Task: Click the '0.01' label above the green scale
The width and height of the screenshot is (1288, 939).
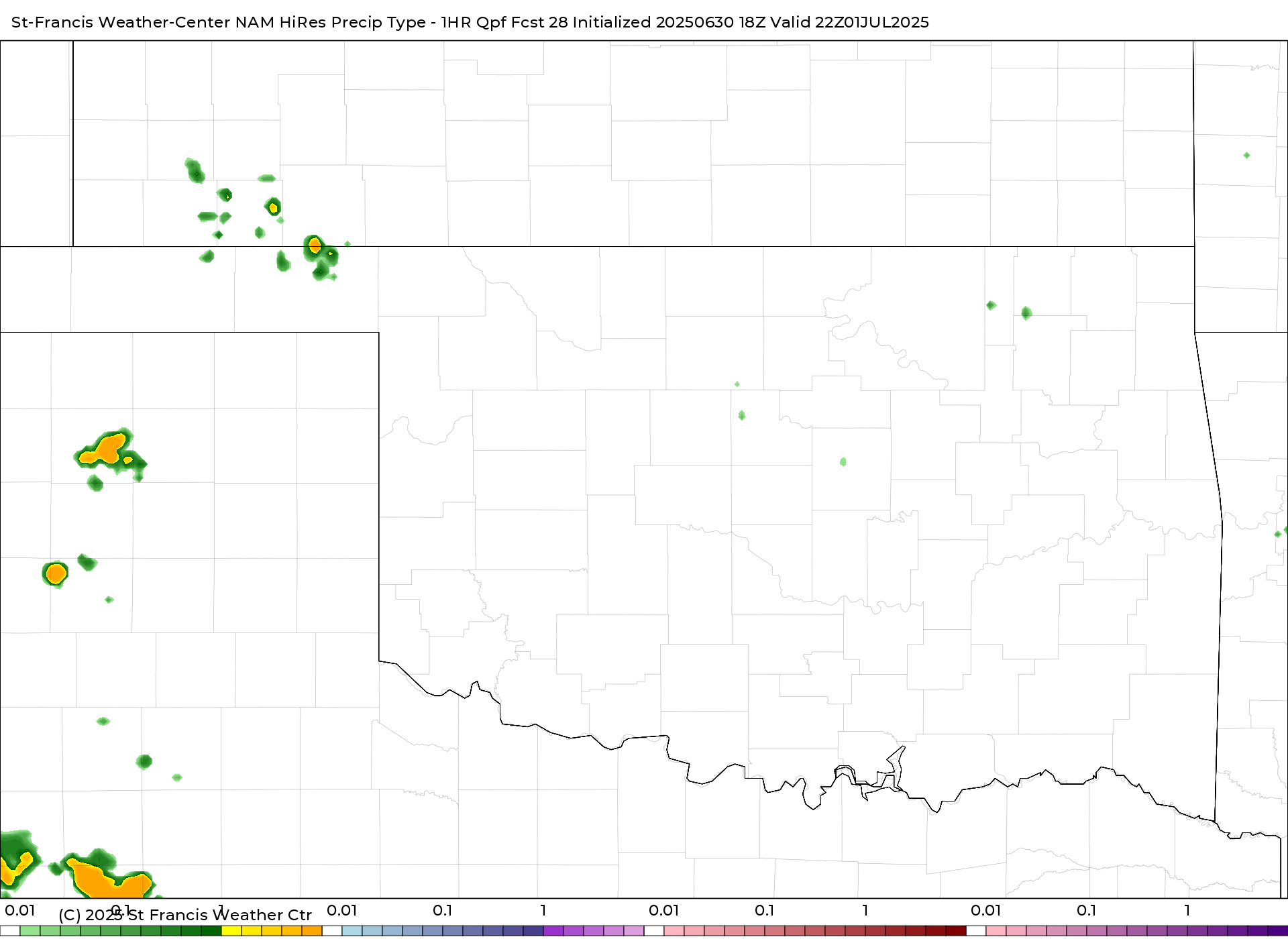Action: point(20,911)
